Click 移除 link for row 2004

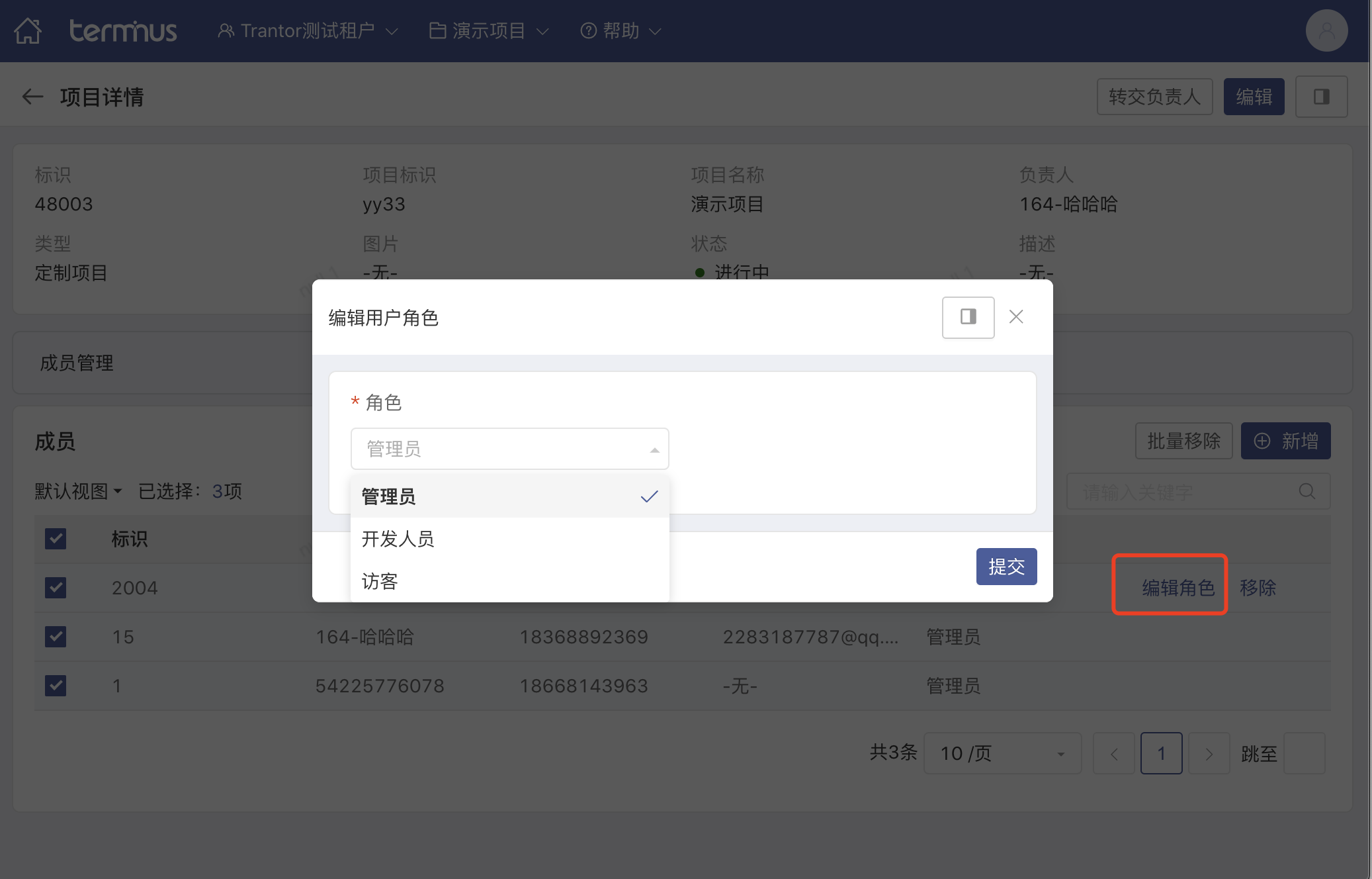click(x=1258, y=588)
